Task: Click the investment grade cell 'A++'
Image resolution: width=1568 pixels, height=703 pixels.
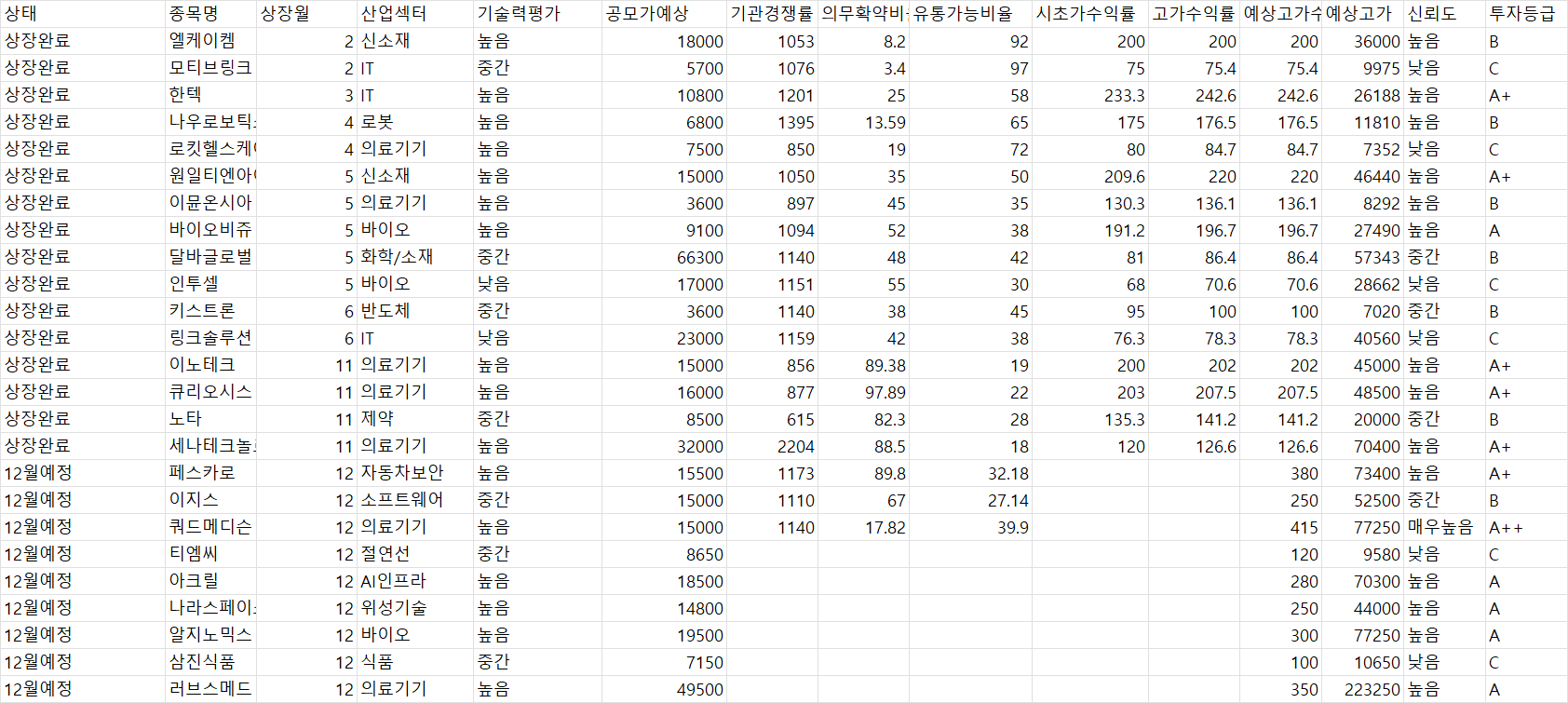Action: click(x=1526, y=527)
